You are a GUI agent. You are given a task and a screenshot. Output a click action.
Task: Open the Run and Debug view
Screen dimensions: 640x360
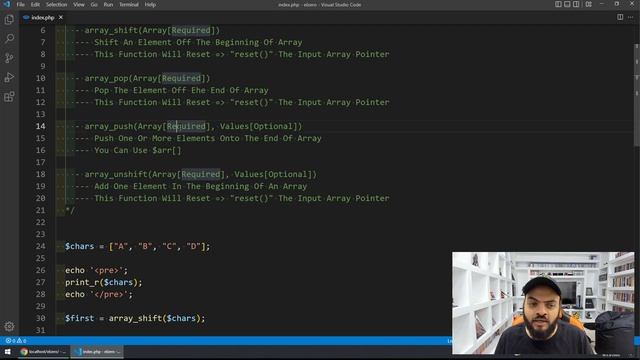(x=9, y=78)
